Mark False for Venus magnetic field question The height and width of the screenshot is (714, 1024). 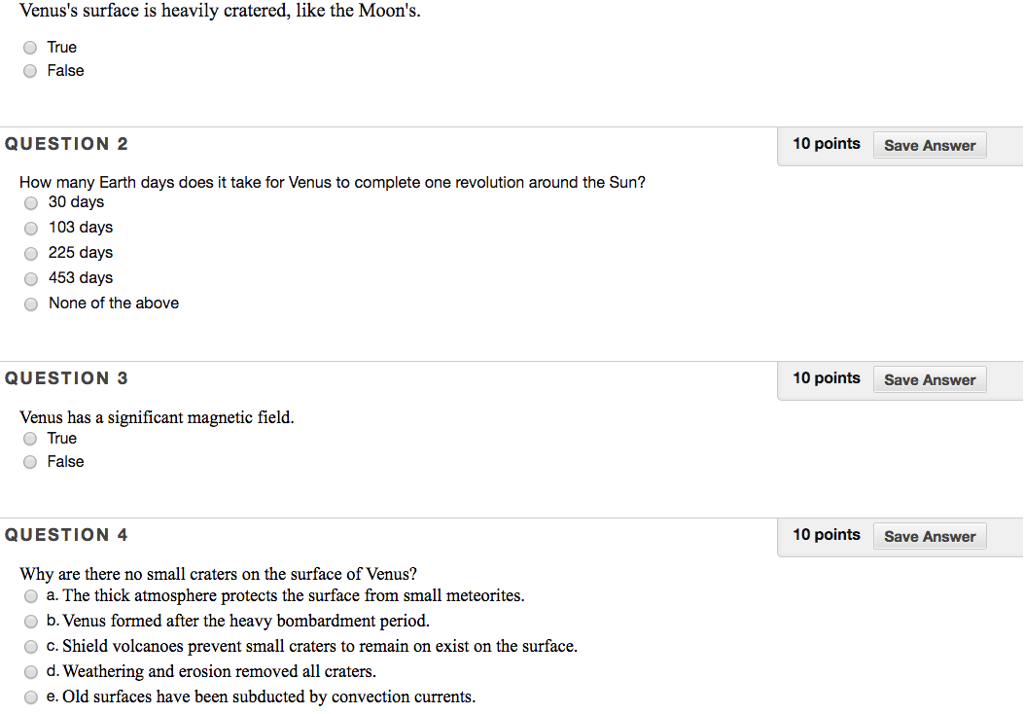tap(30, 462)
